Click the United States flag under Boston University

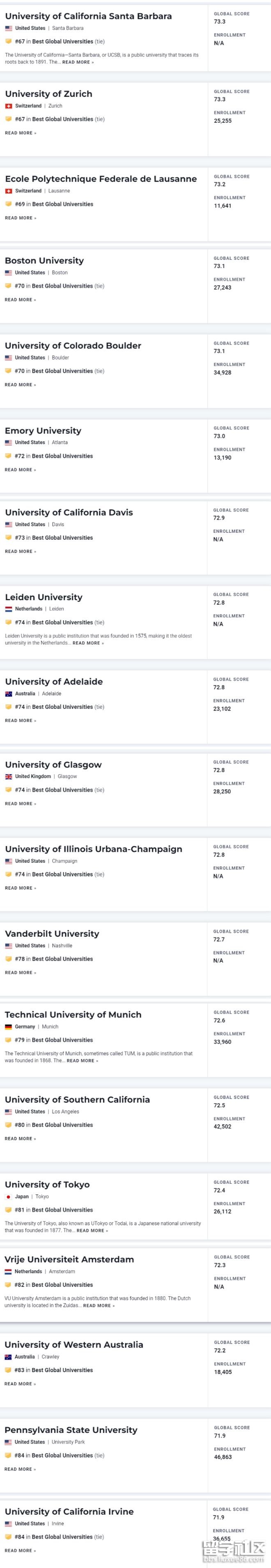(9, 273)
